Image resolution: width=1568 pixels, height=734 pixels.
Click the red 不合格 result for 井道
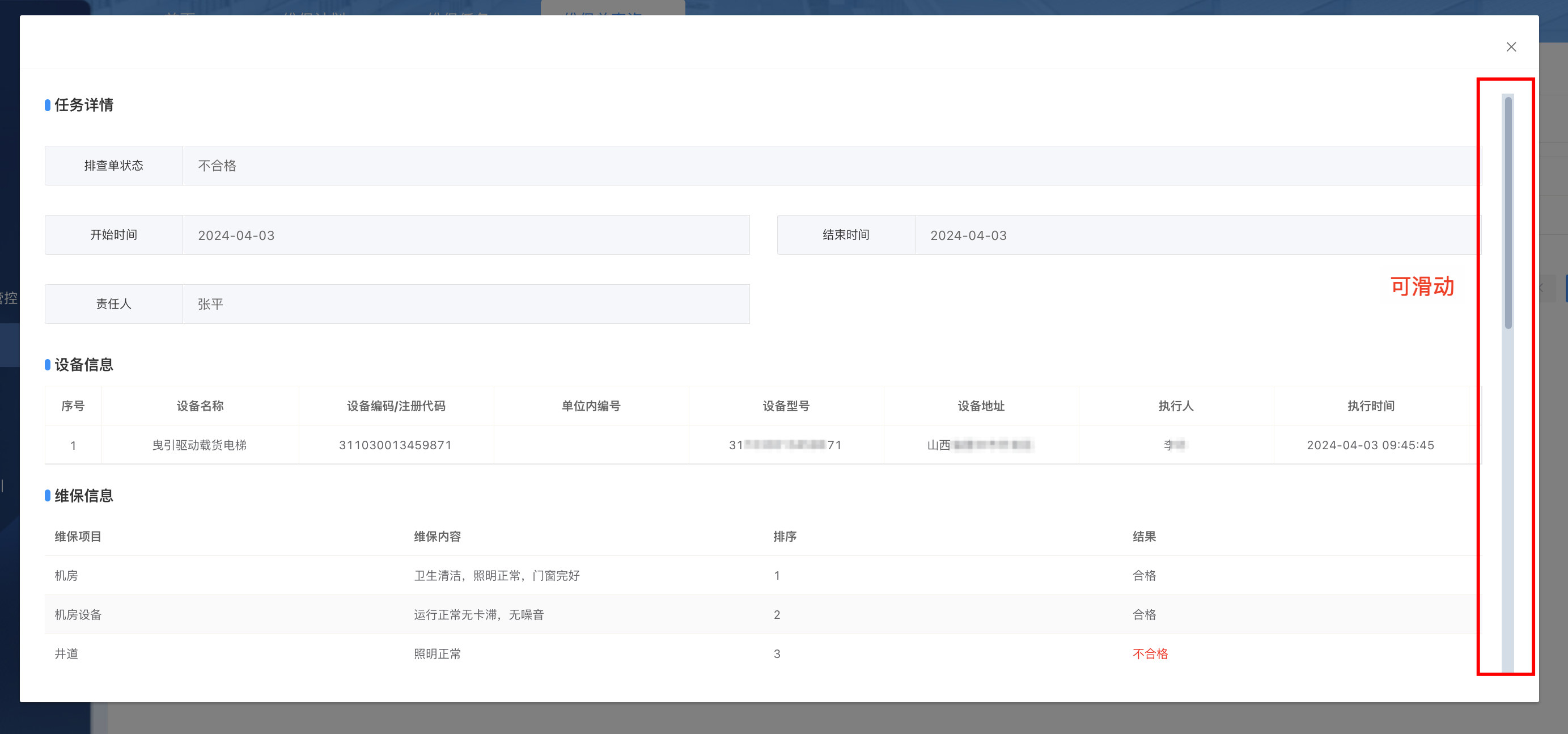(x=1150, y=653)
